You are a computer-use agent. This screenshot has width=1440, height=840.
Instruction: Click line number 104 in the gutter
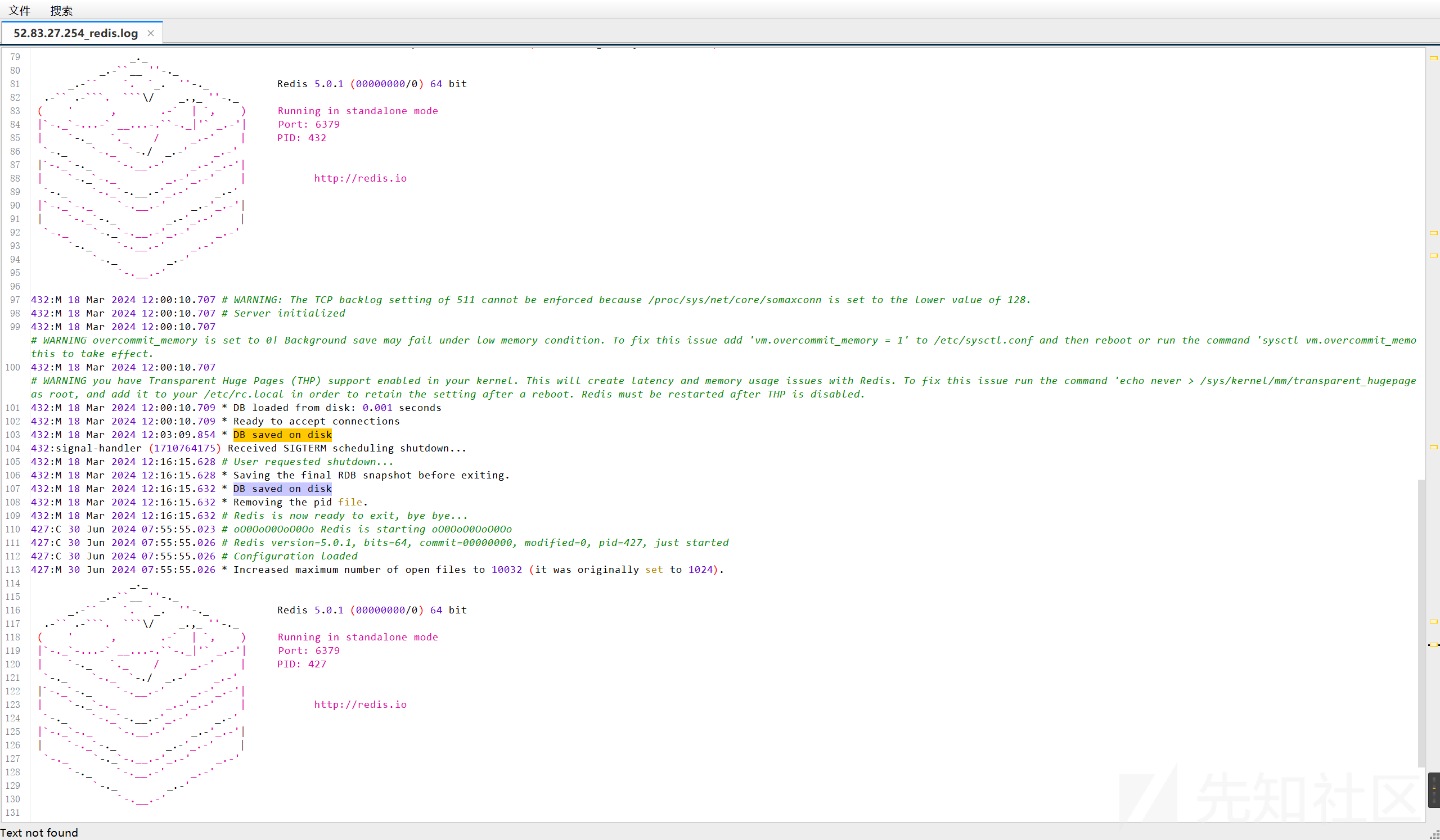(12, 448)
